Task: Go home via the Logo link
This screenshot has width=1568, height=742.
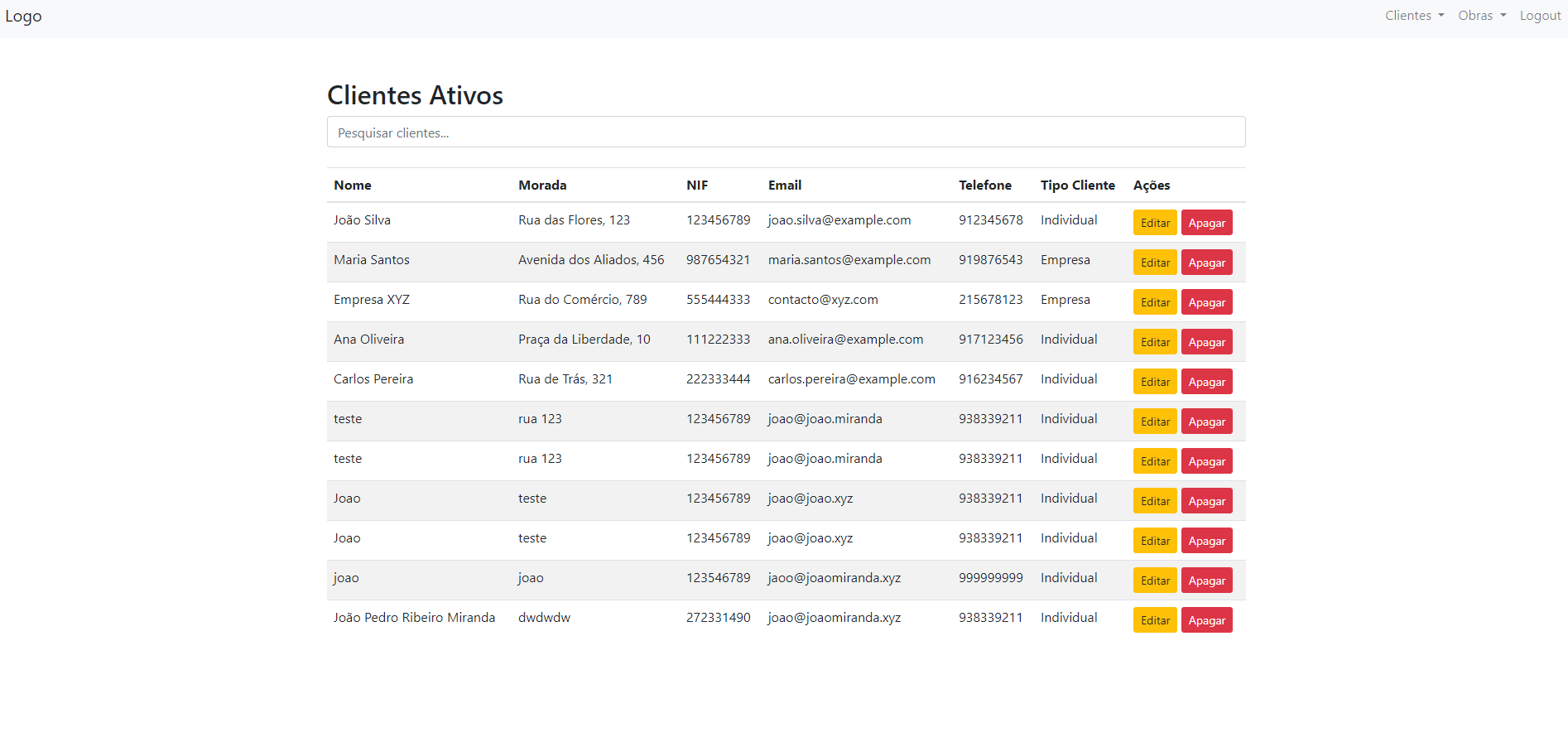Action: [23, 16]
